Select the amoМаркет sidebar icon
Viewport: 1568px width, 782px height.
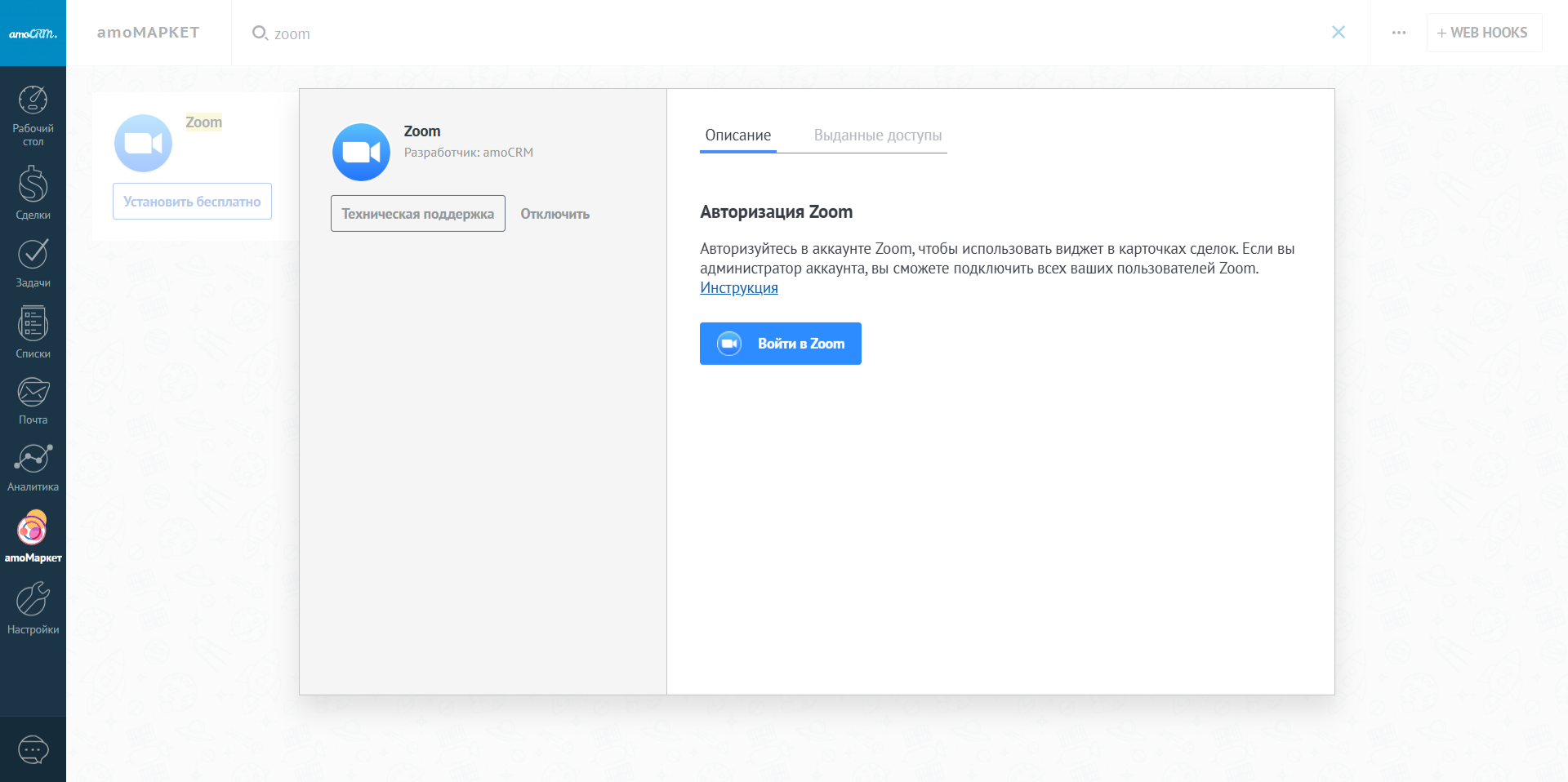[x=33, y=536]
